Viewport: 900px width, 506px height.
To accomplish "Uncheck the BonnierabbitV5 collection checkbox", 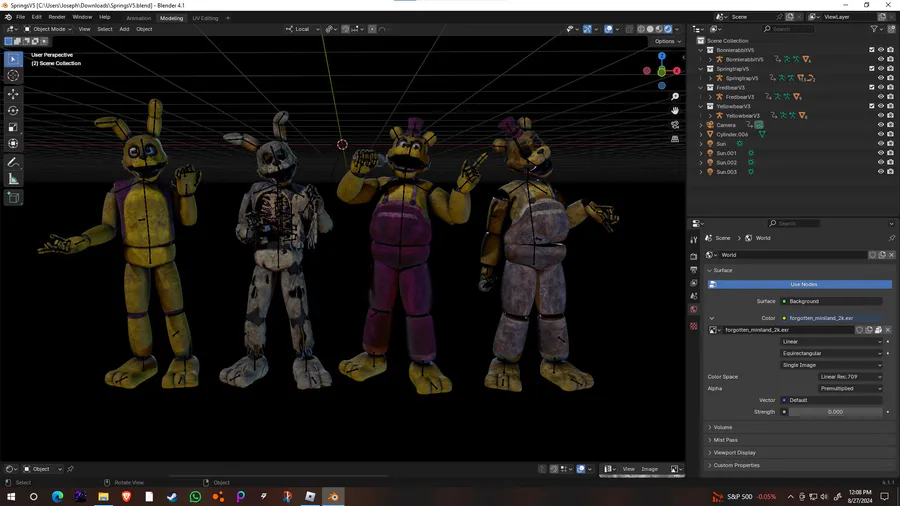I will click(x=872, y=50).
